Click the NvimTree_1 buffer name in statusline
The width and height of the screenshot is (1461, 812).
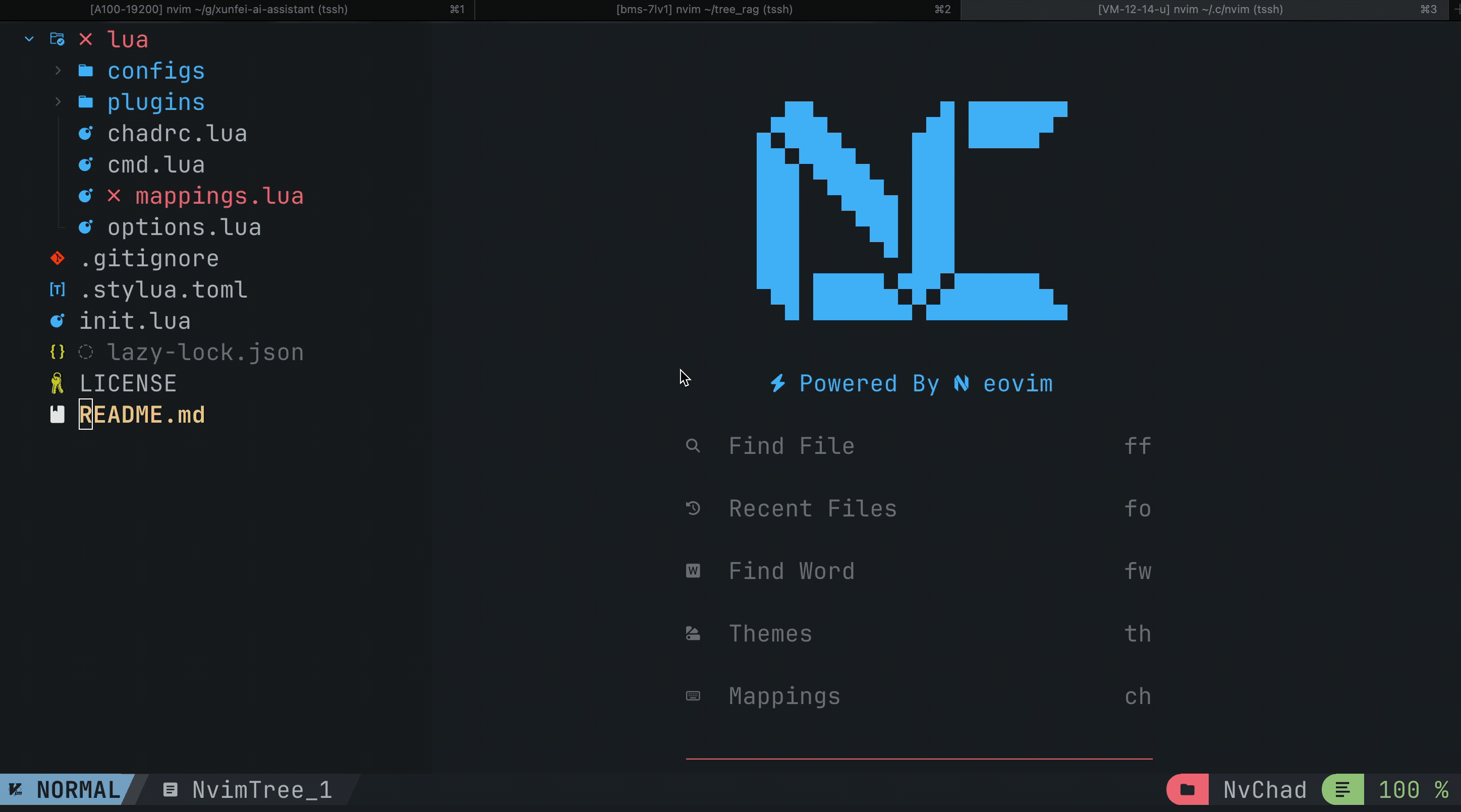coord(262,790)
